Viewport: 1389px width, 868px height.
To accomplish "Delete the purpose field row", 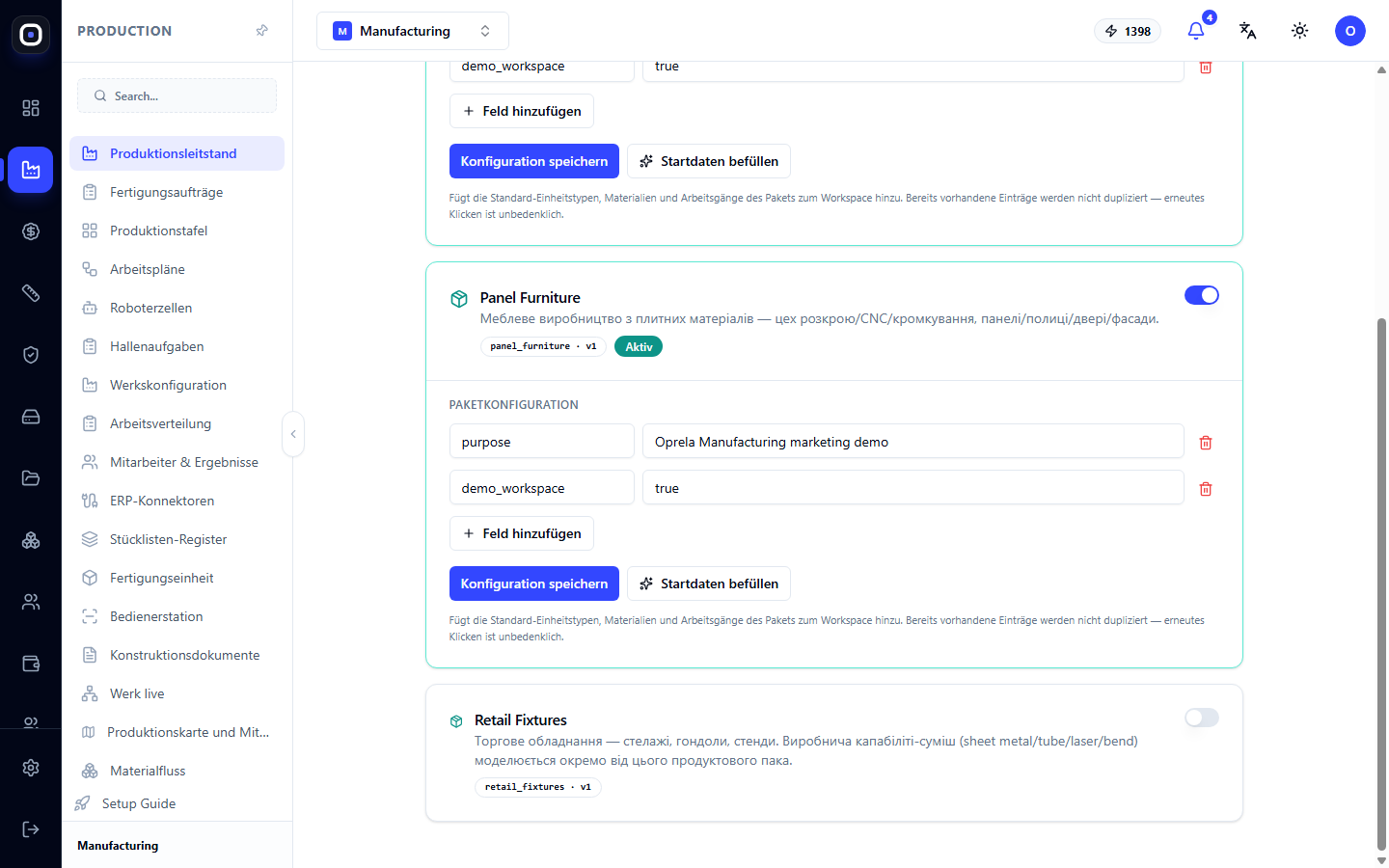I will (x=1206, y=443).
